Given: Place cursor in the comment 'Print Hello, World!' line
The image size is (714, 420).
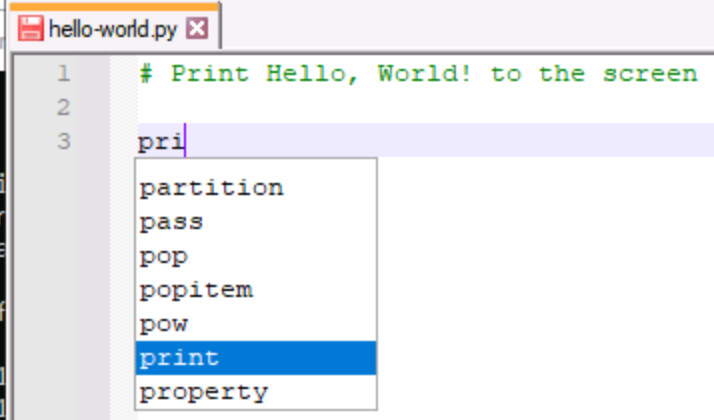Looking at the screenshot, I should point(418,74).
